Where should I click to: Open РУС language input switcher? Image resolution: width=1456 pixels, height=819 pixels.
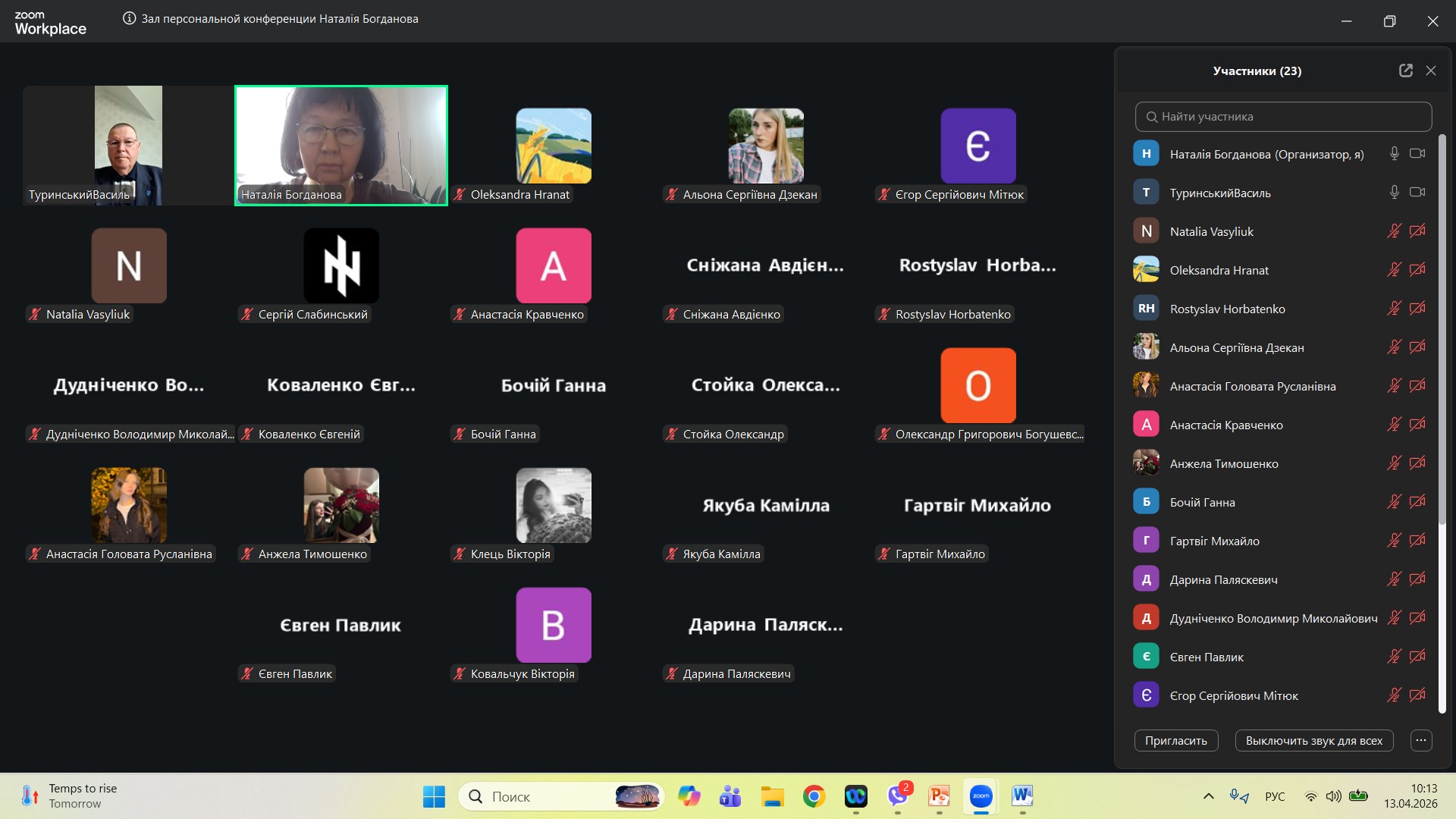pos(1275,796)
